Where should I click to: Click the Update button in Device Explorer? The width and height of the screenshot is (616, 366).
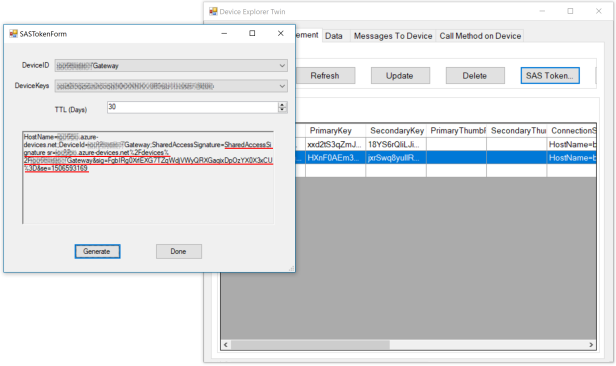pyautogui.click(x=400, y=75)
